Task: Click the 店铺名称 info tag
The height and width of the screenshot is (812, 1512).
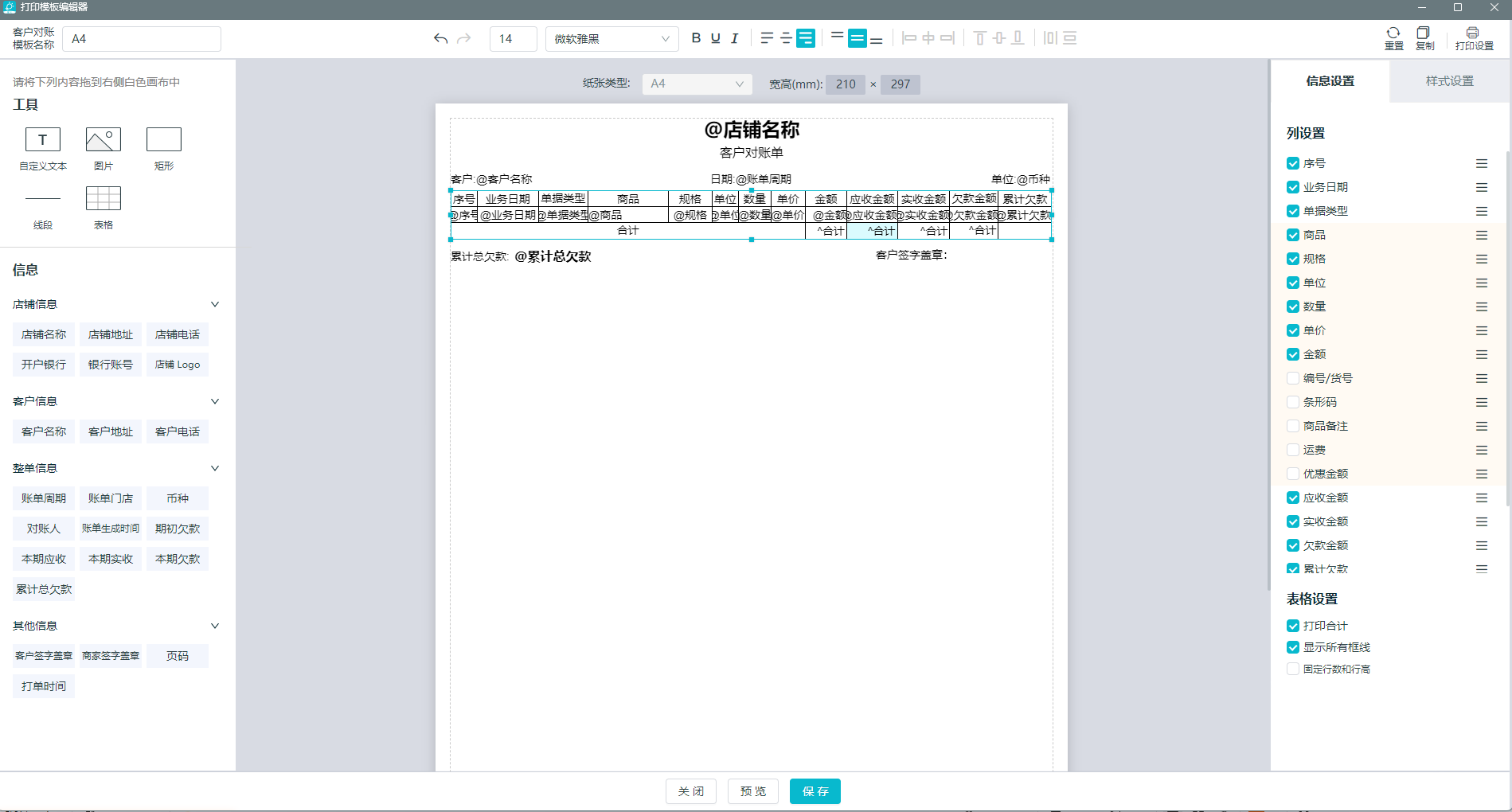Action: 44,334
